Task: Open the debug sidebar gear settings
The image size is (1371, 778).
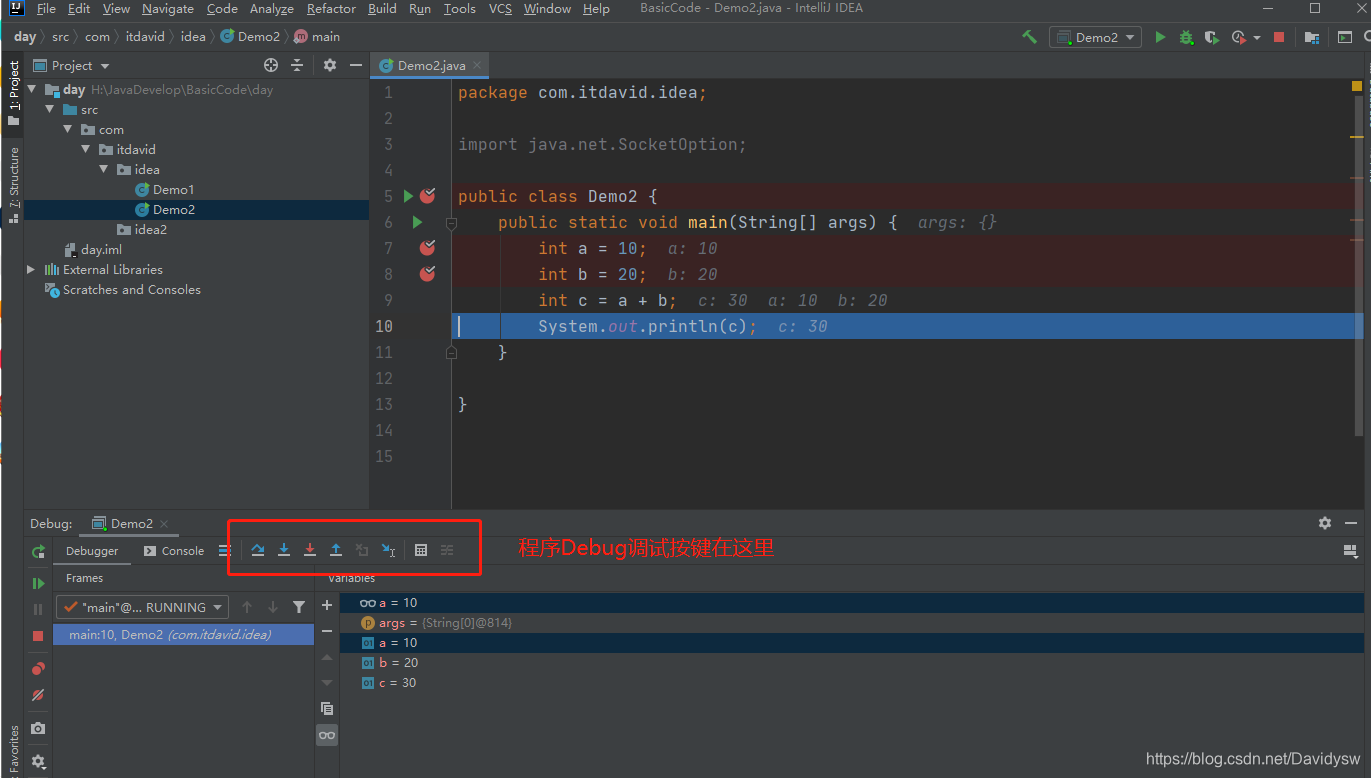Action: click(38, 761)
